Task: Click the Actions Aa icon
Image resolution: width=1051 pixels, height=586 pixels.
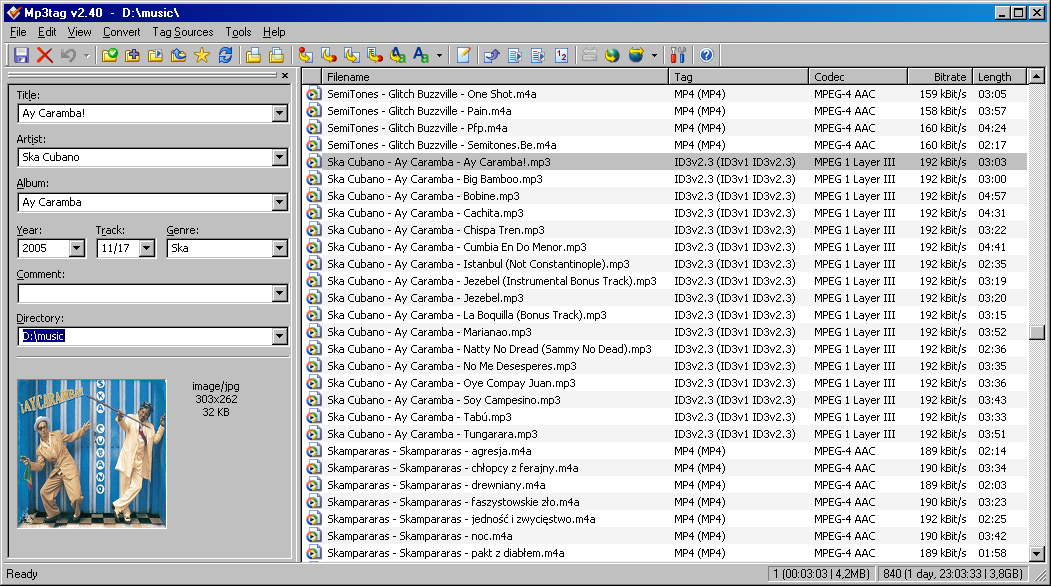Action: [x=421, y=55]
